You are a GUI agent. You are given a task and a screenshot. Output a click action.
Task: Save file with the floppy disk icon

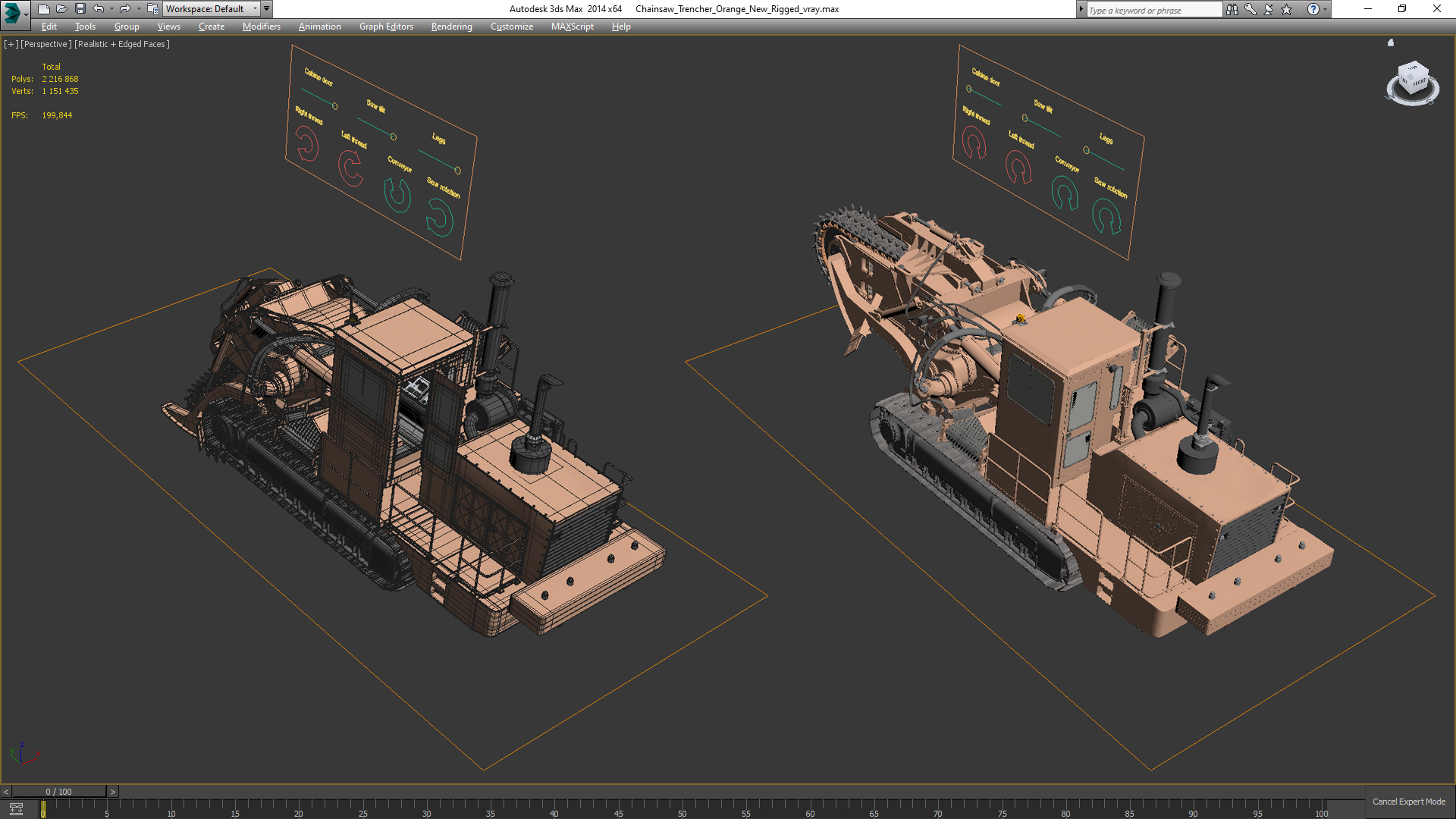click(80, 9)
